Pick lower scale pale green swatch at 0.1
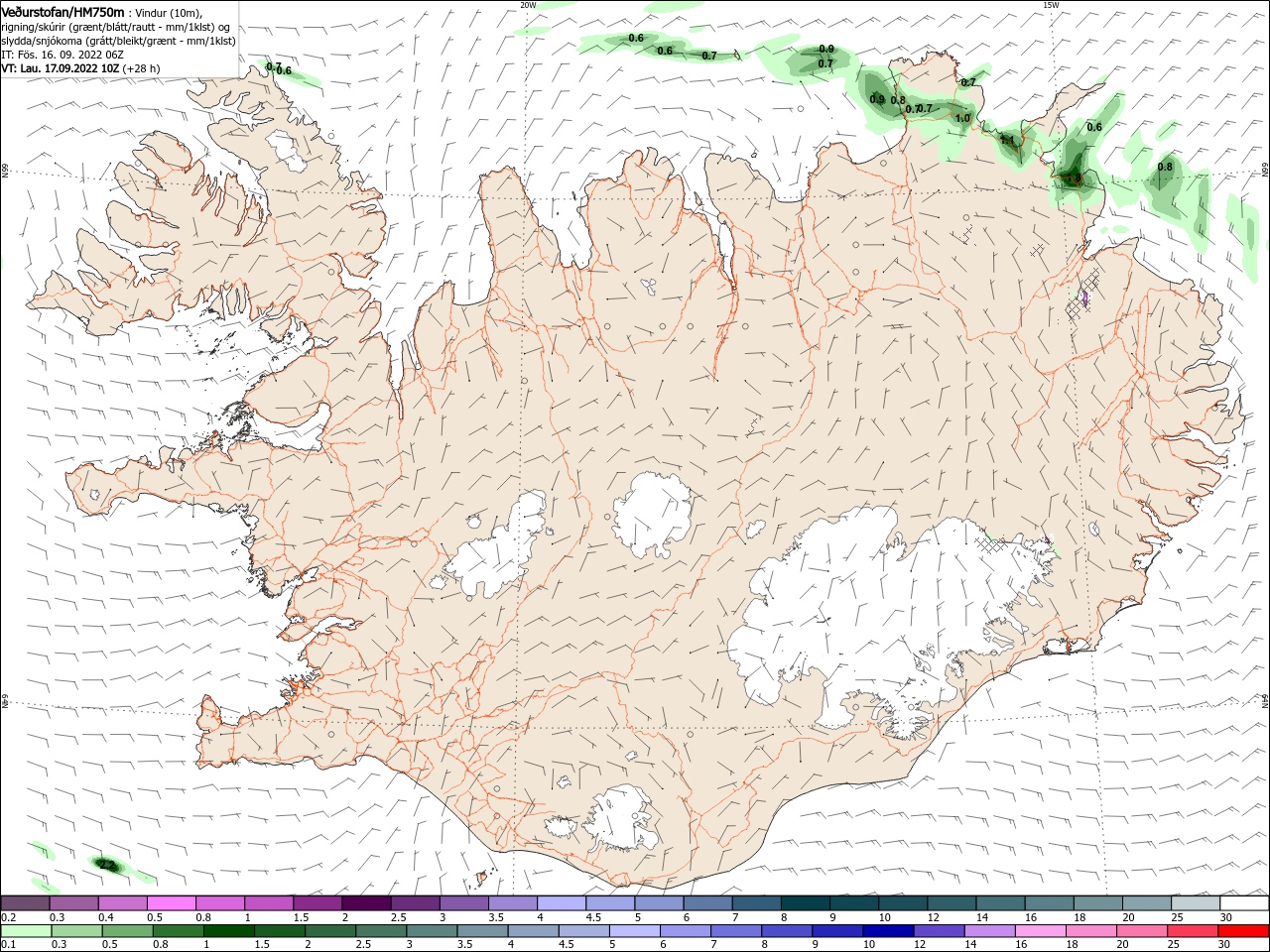The image size is (1270, 952). point(26,931)
